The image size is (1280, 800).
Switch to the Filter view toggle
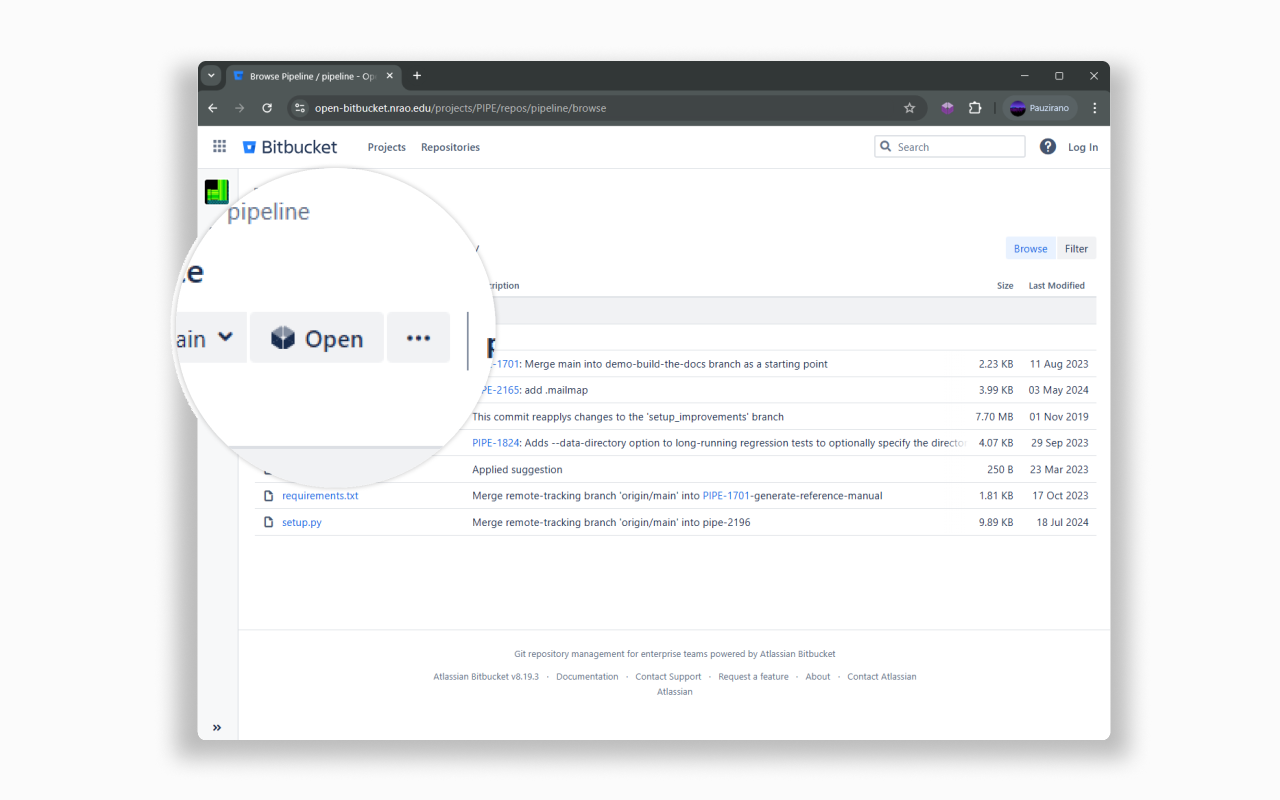[1076, 248]
